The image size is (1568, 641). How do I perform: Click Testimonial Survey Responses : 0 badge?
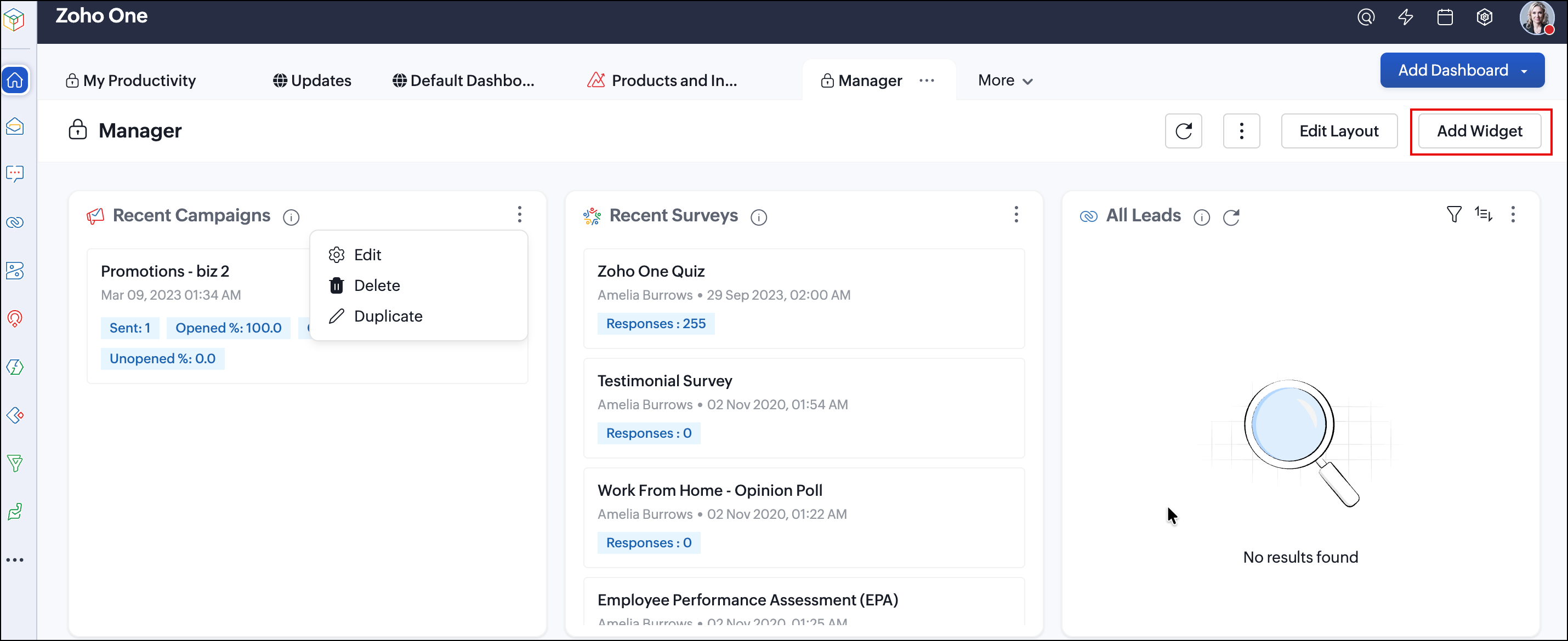[648, 433]
